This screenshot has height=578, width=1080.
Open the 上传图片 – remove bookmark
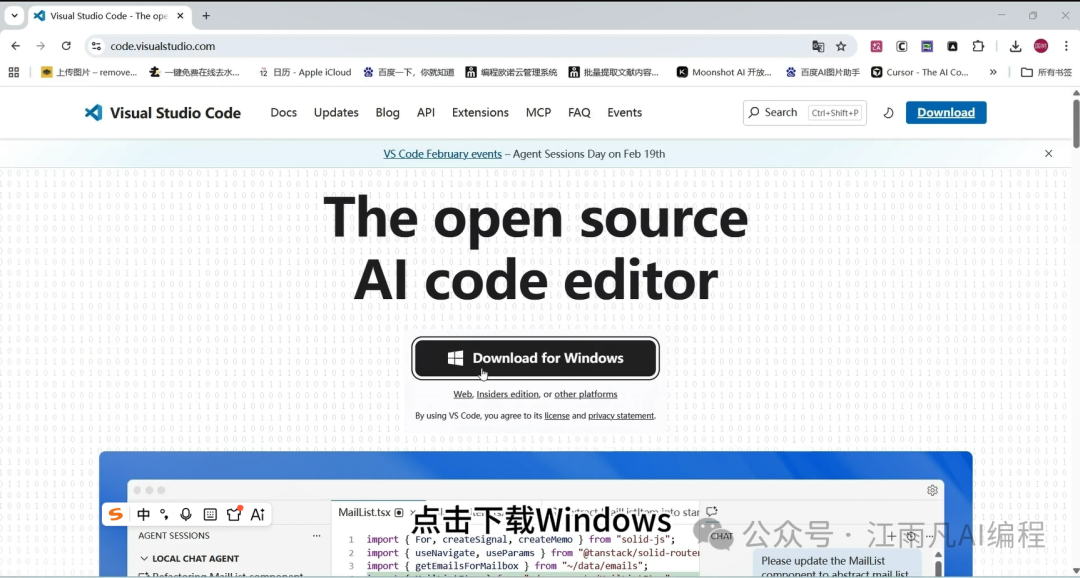(x=89, y=72)
